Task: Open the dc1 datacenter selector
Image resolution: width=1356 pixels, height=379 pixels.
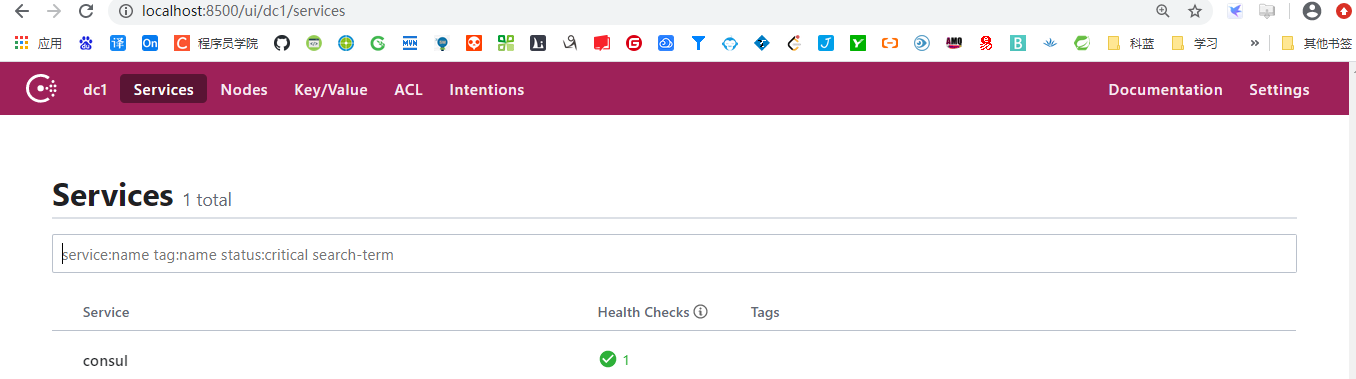Action: [x=95, y=89]
